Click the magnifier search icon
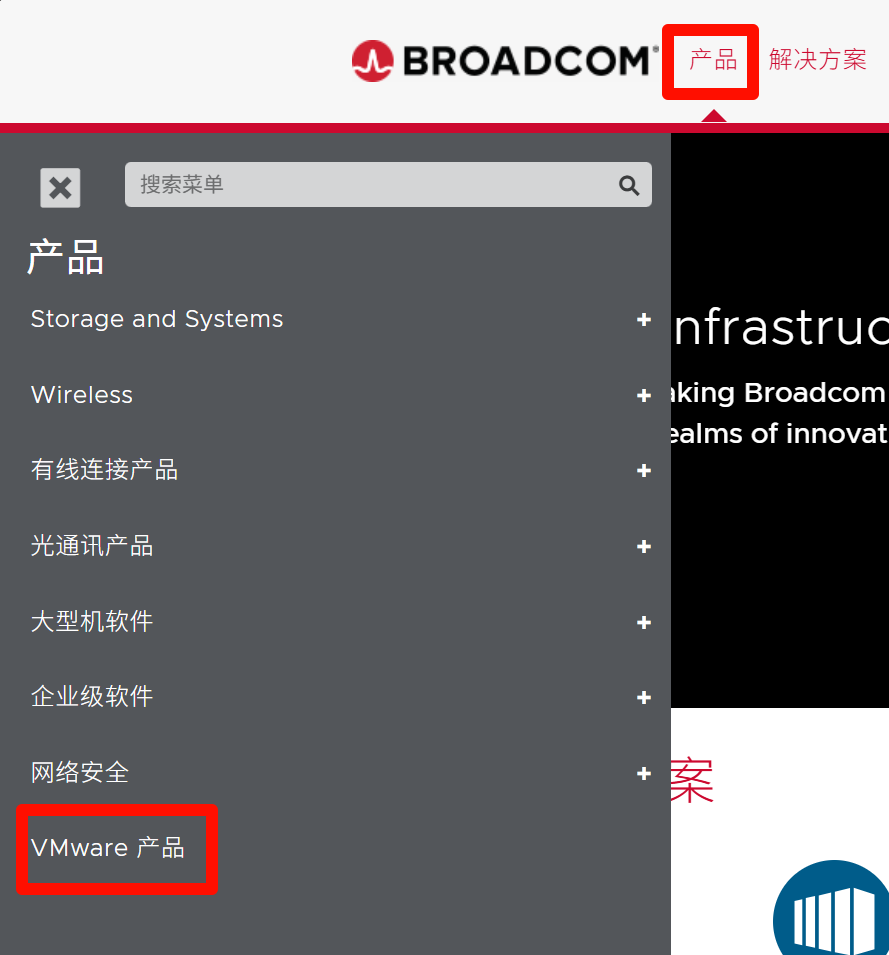 pyautogui.click(x=629, y=185)
